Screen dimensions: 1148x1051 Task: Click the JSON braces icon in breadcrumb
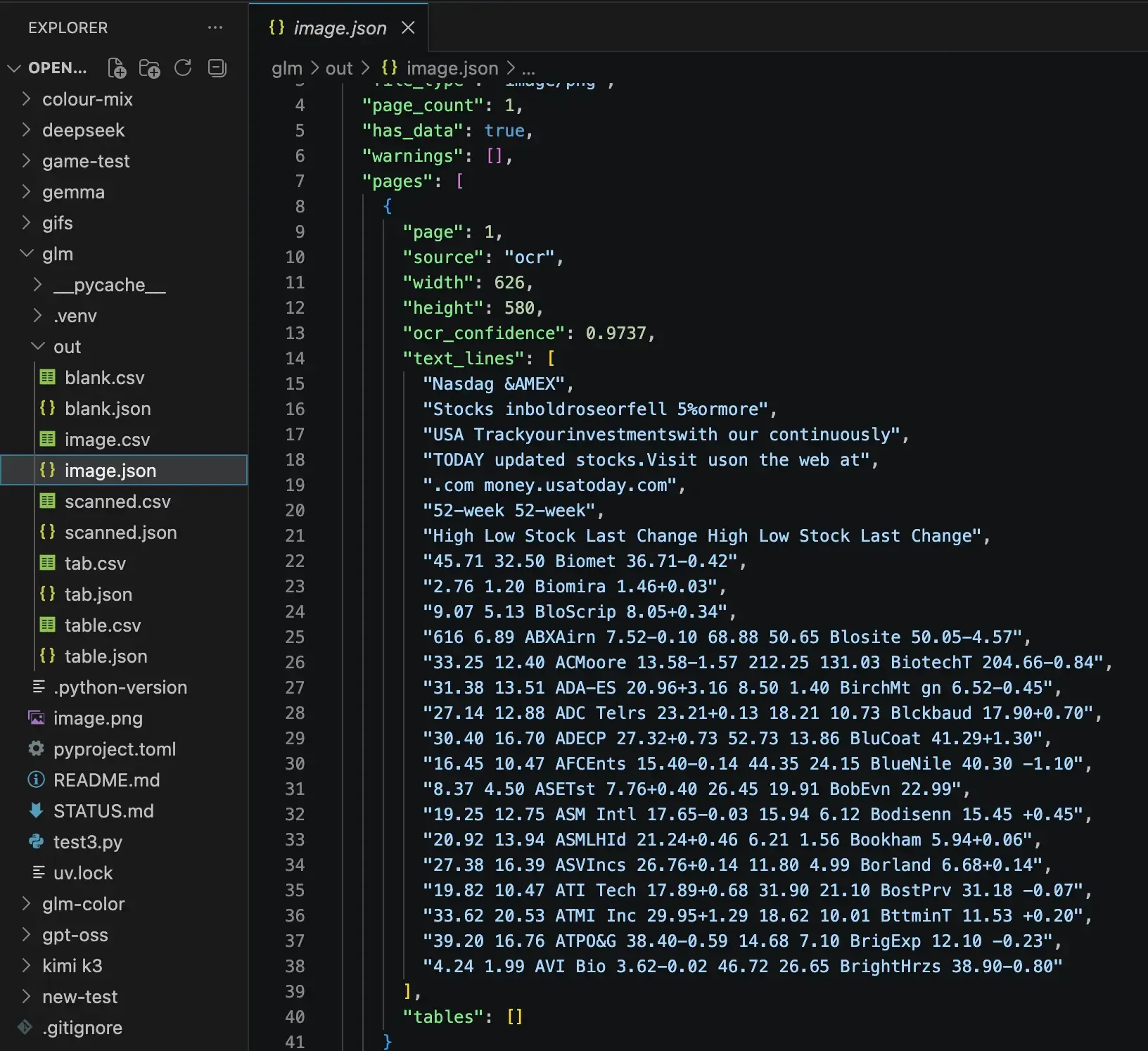coord(389,68)
